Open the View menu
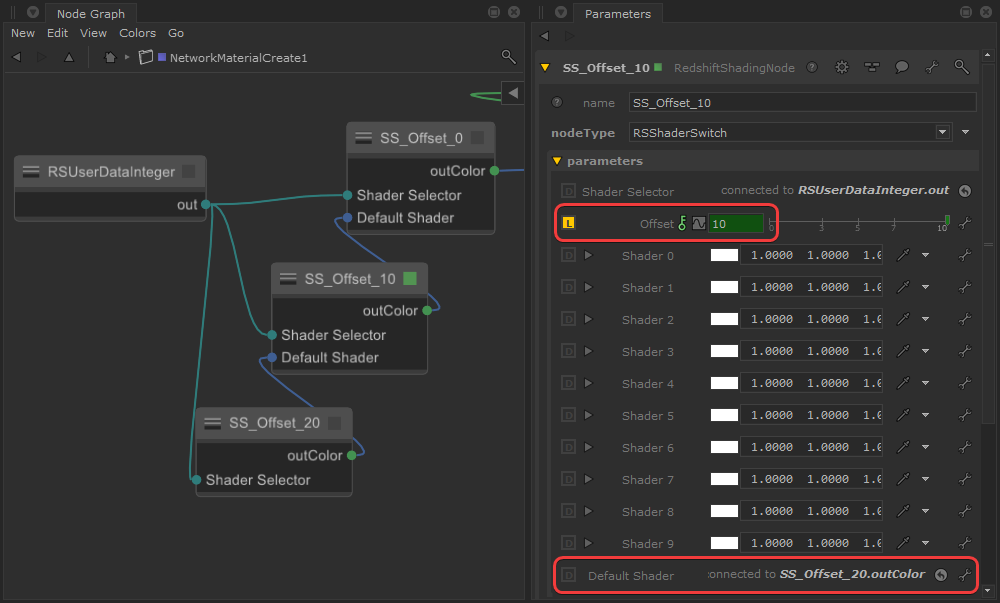 coord(93,33)
